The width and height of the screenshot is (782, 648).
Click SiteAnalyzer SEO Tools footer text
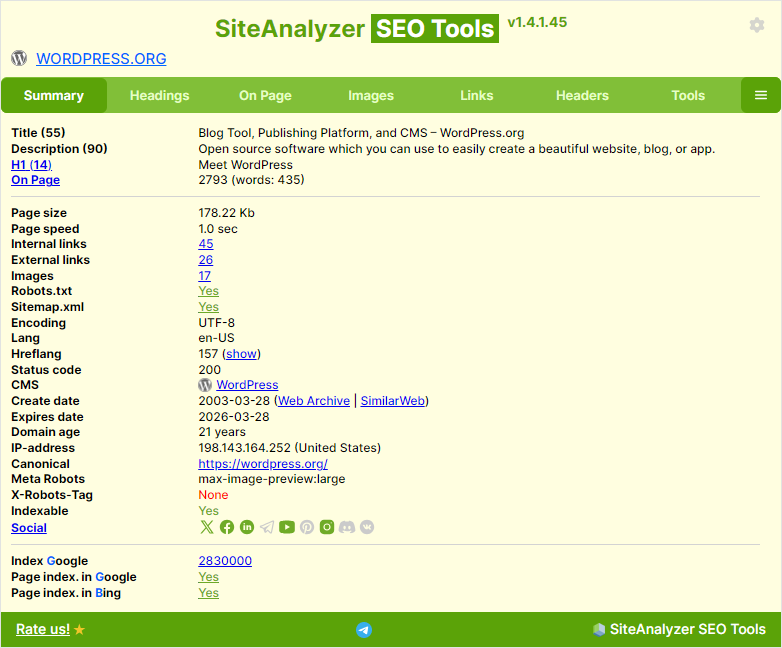[x=688, y=630]
